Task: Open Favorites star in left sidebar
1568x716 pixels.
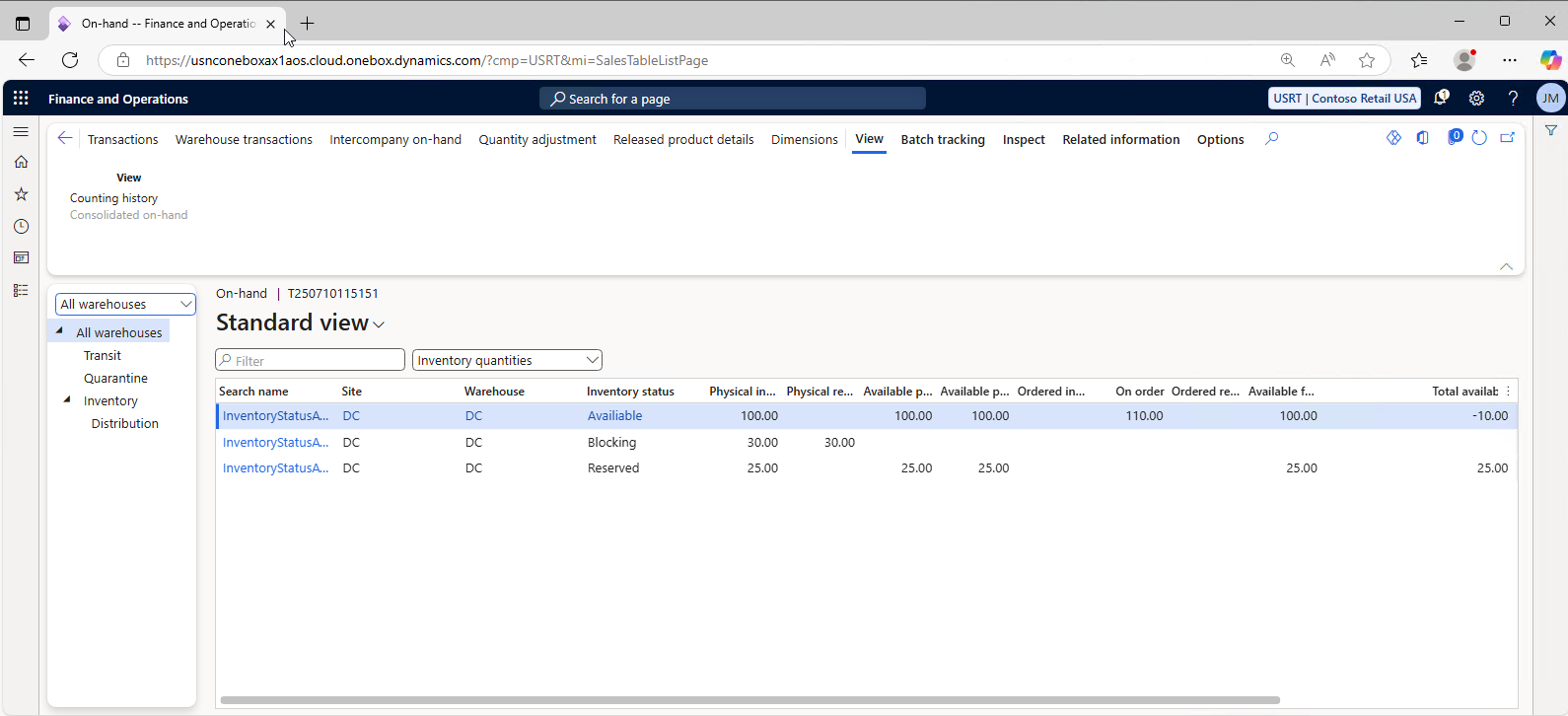Action: click(x=21, y=194)
